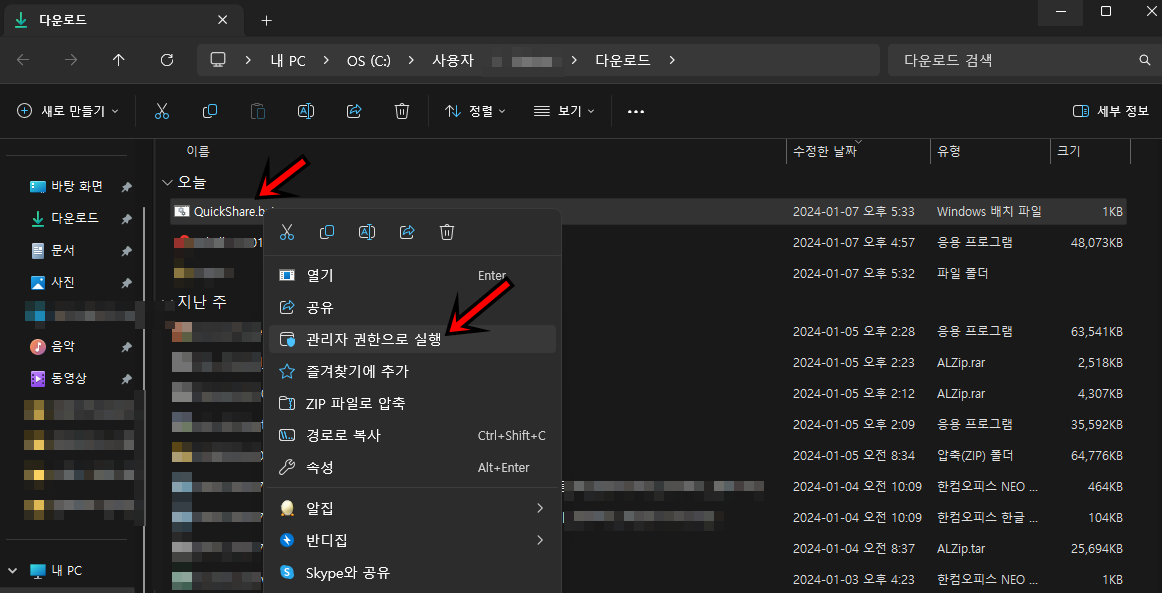Choose 즐겨찾기에 추가
Screen dimensions: 1162x593
pyautogui.click(x=411, y=371)
